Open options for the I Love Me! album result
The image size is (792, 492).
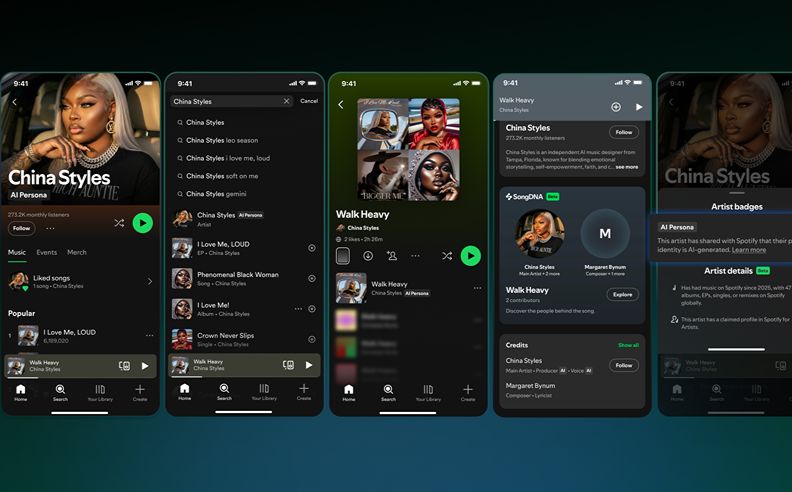(298, 309)
